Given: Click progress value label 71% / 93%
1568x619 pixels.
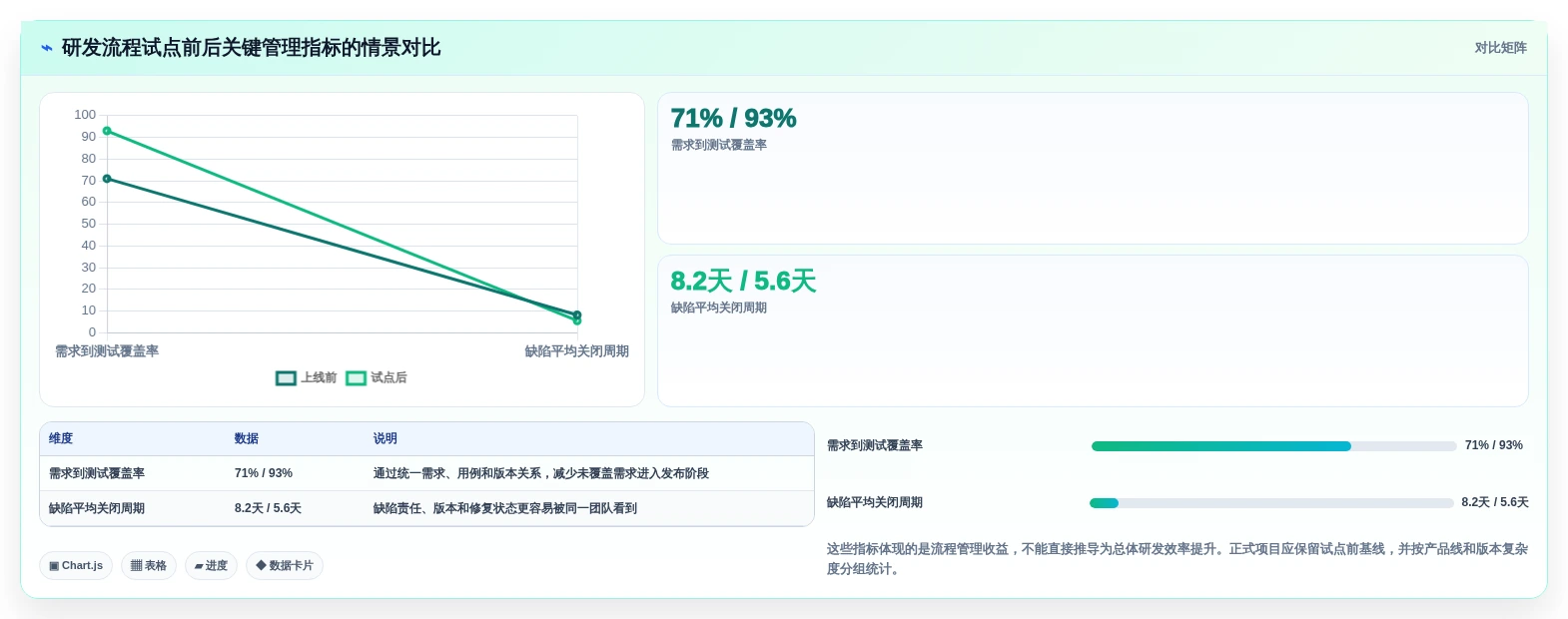Looking at the screenshot, I should click(x=1494, y=445).
